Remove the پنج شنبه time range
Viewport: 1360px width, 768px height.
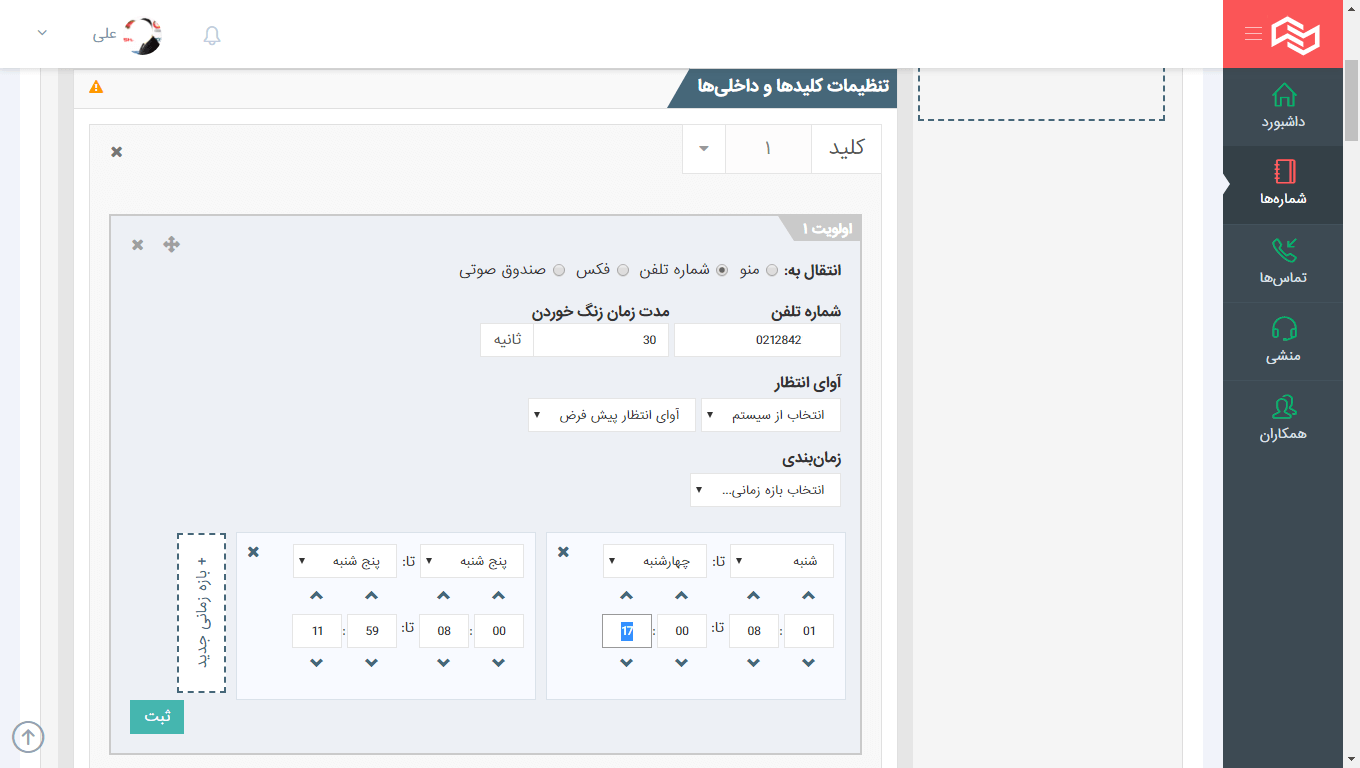coord(253,552)
